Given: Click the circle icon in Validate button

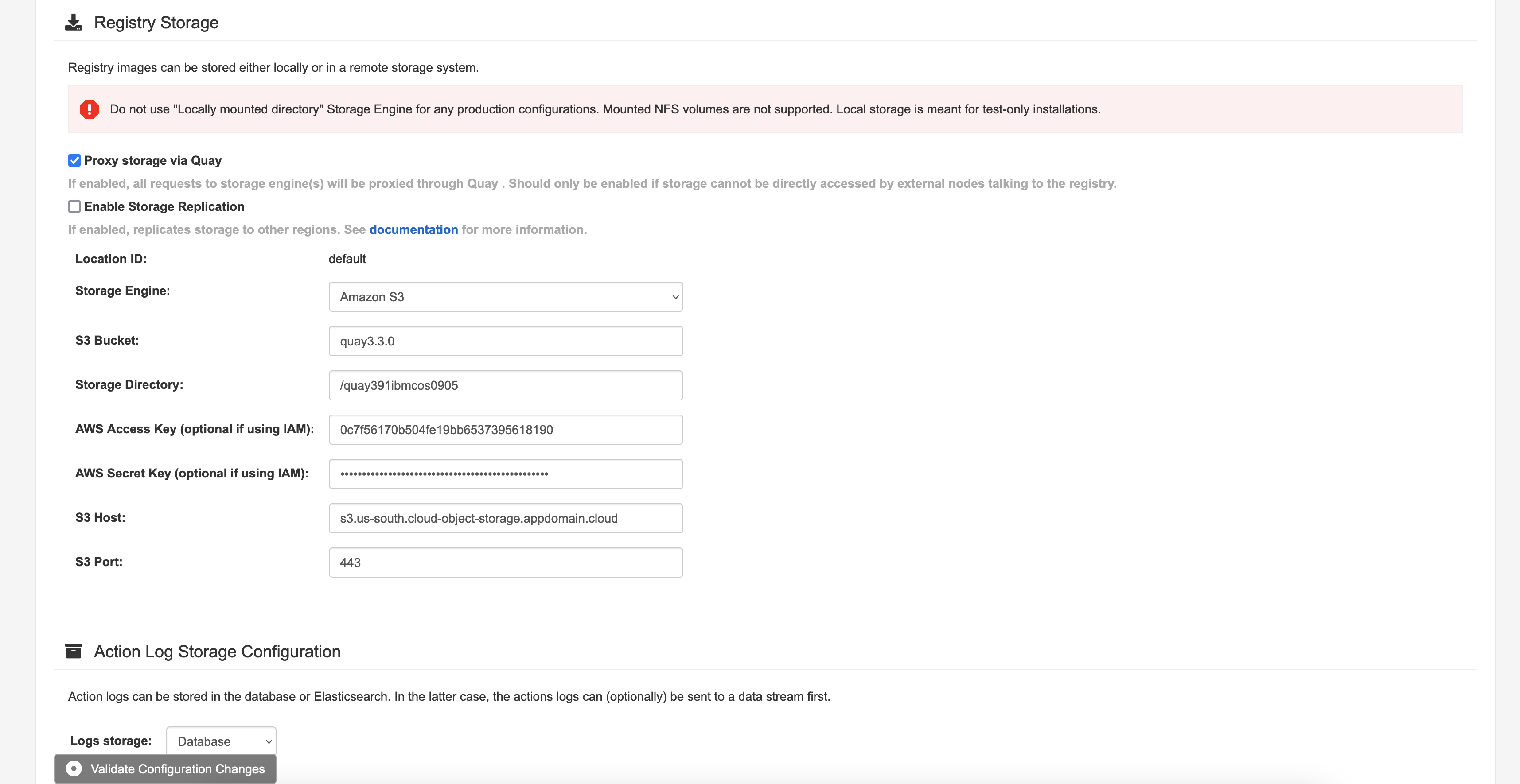Looking at the screenshot, I should (74, 768).
